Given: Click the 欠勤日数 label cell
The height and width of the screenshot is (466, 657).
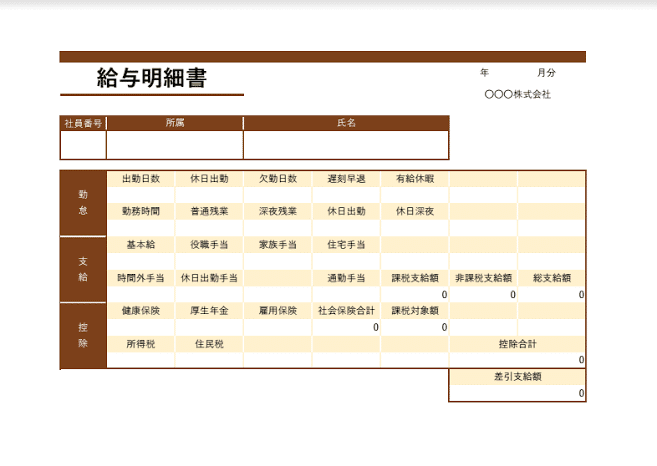Looking at the screenshot, I should (x=278, y=179).
